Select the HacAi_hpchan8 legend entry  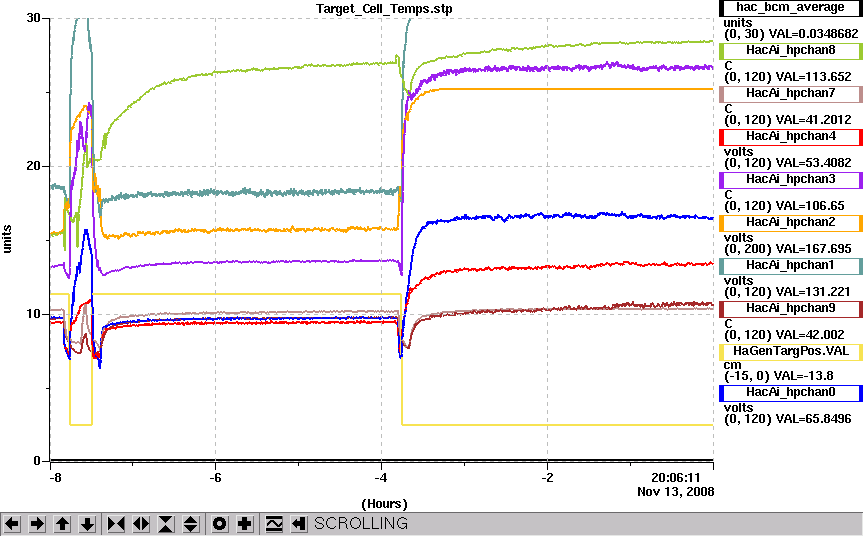click(790, 51)
